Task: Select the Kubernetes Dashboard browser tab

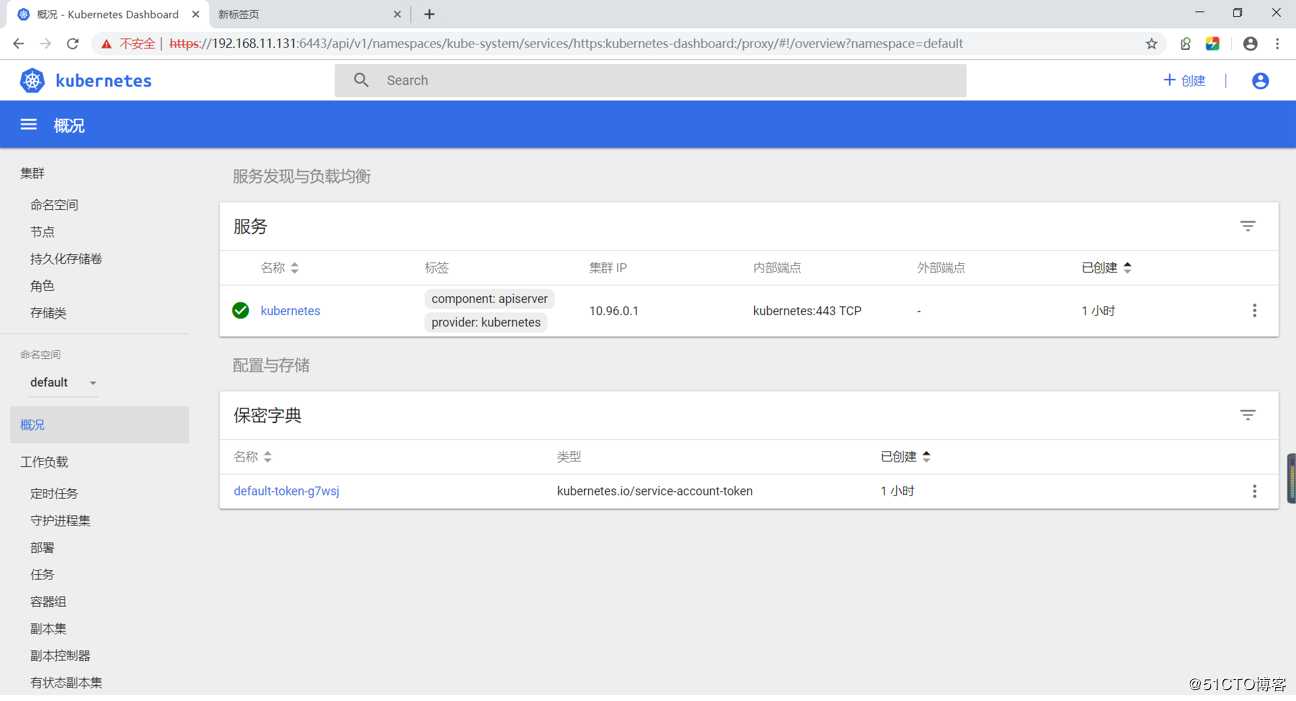Action: pyautogui.click(x=108, y=14)
